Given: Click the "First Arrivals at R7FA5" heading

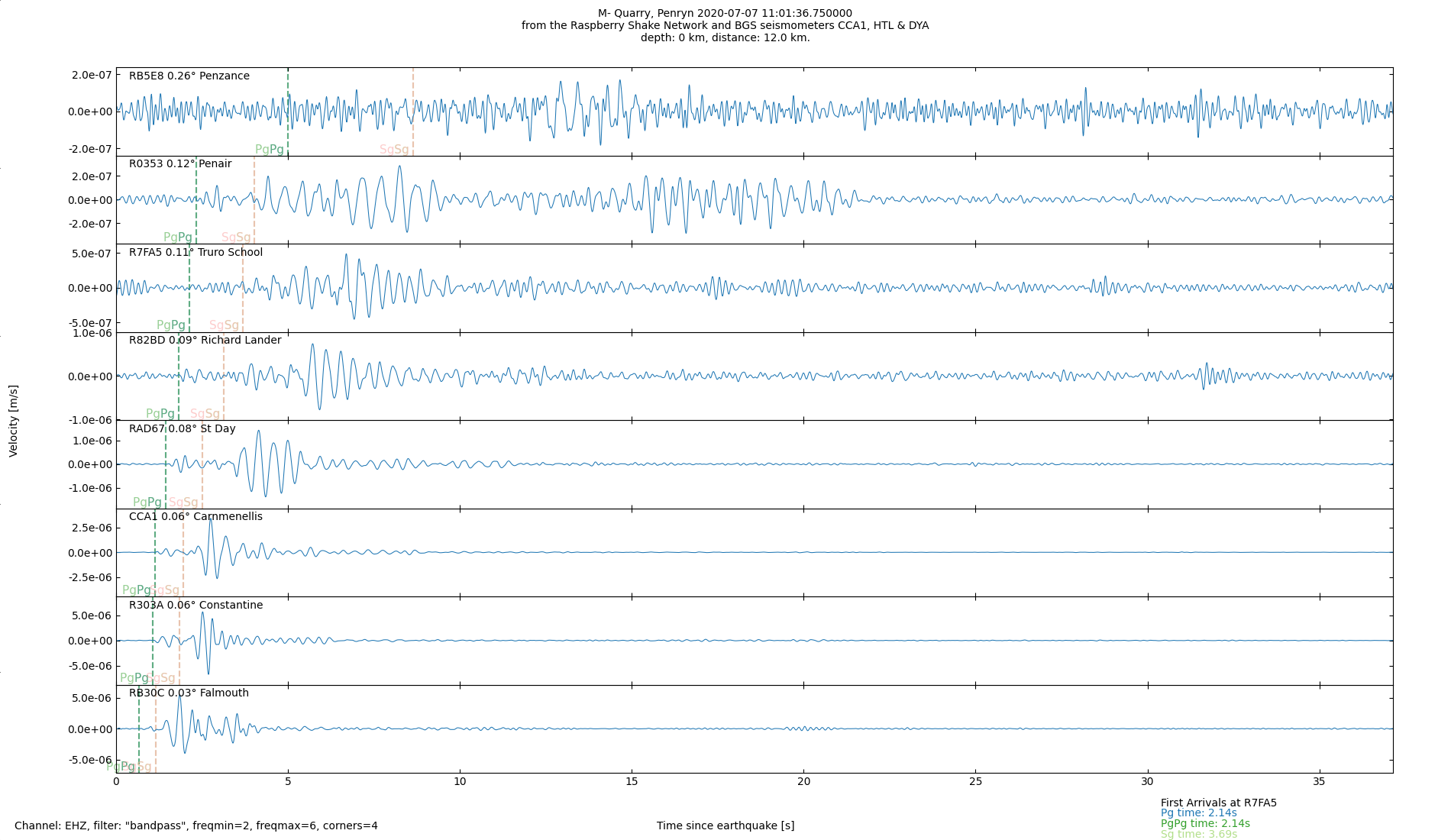Looking at the screenshot, I should point(1219,803).
